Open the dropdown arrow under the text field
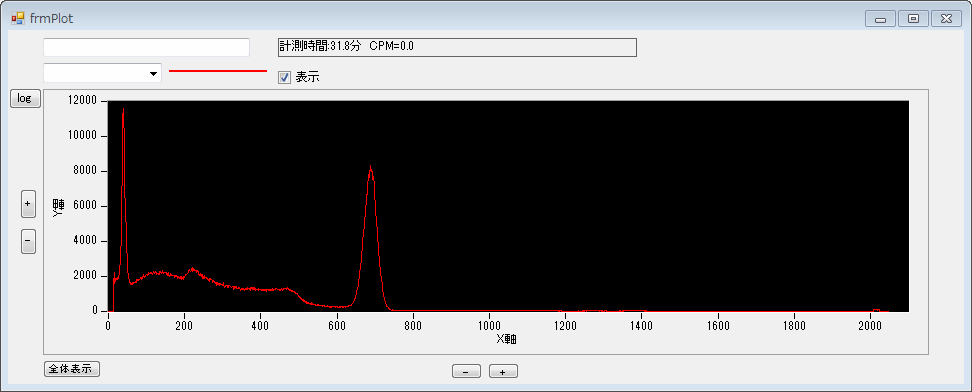 click(153, 74)
